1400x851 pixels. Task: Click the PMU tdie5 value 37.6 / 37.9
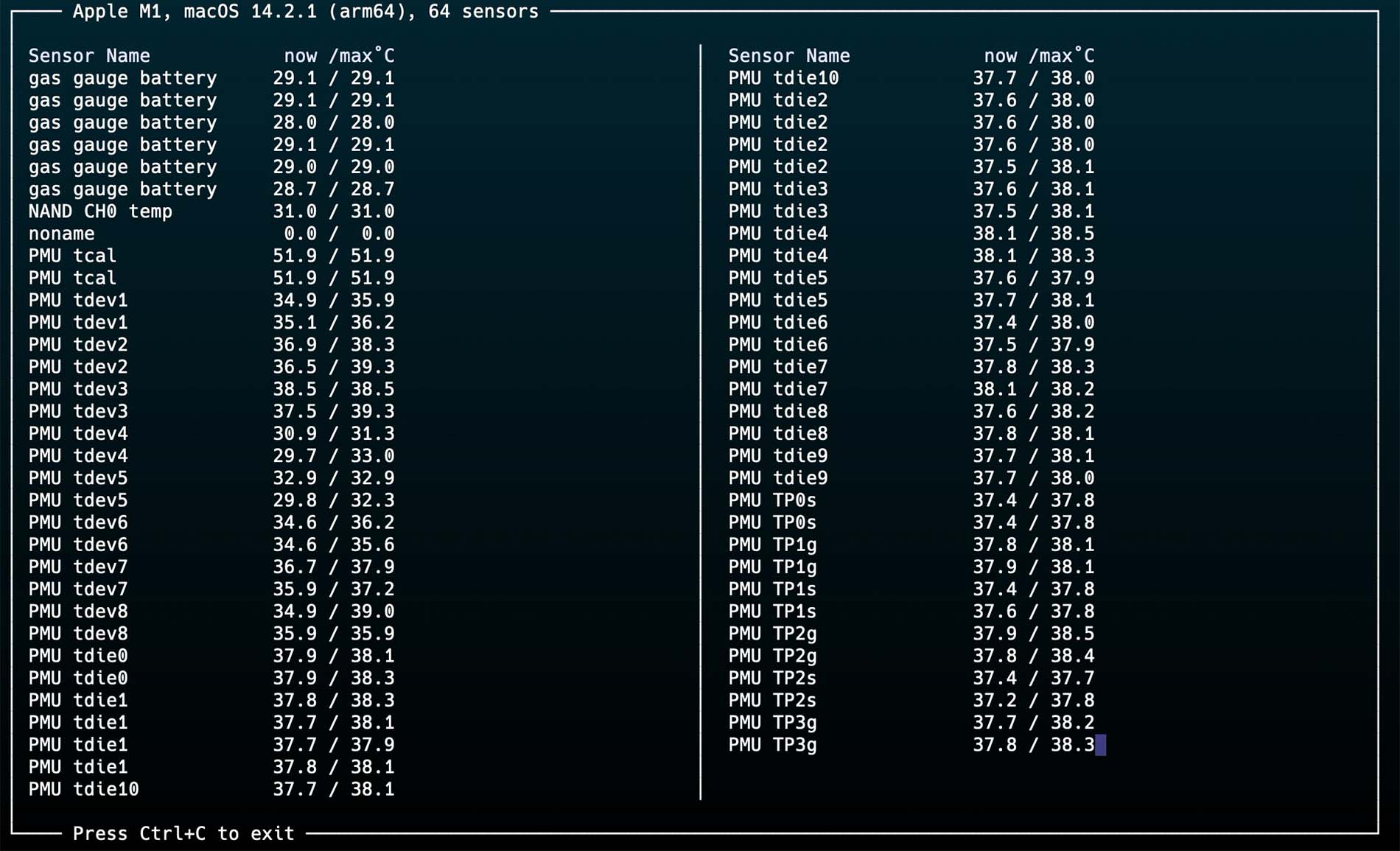click(x=1033, y=278)
